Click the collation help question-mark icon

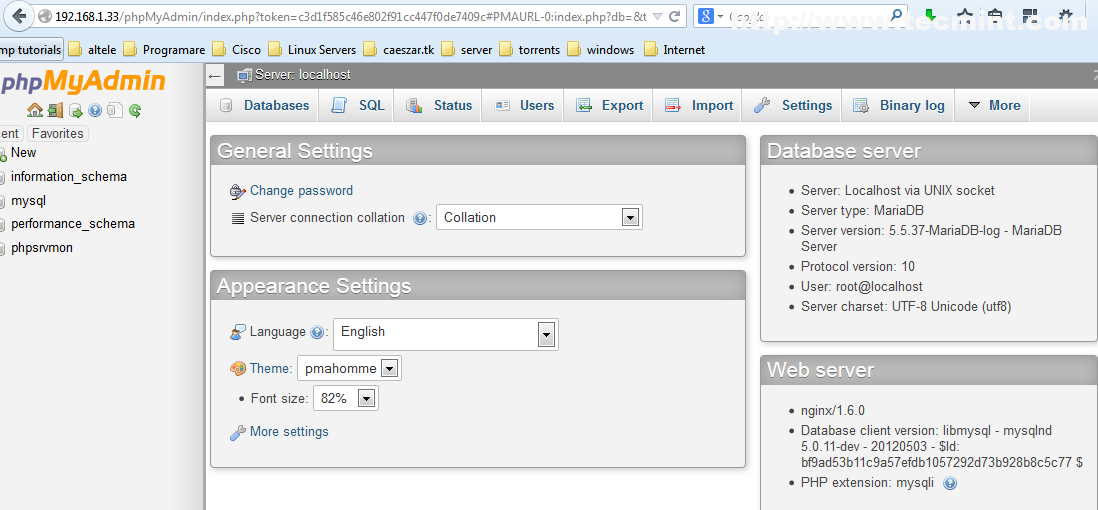point(420,218)
